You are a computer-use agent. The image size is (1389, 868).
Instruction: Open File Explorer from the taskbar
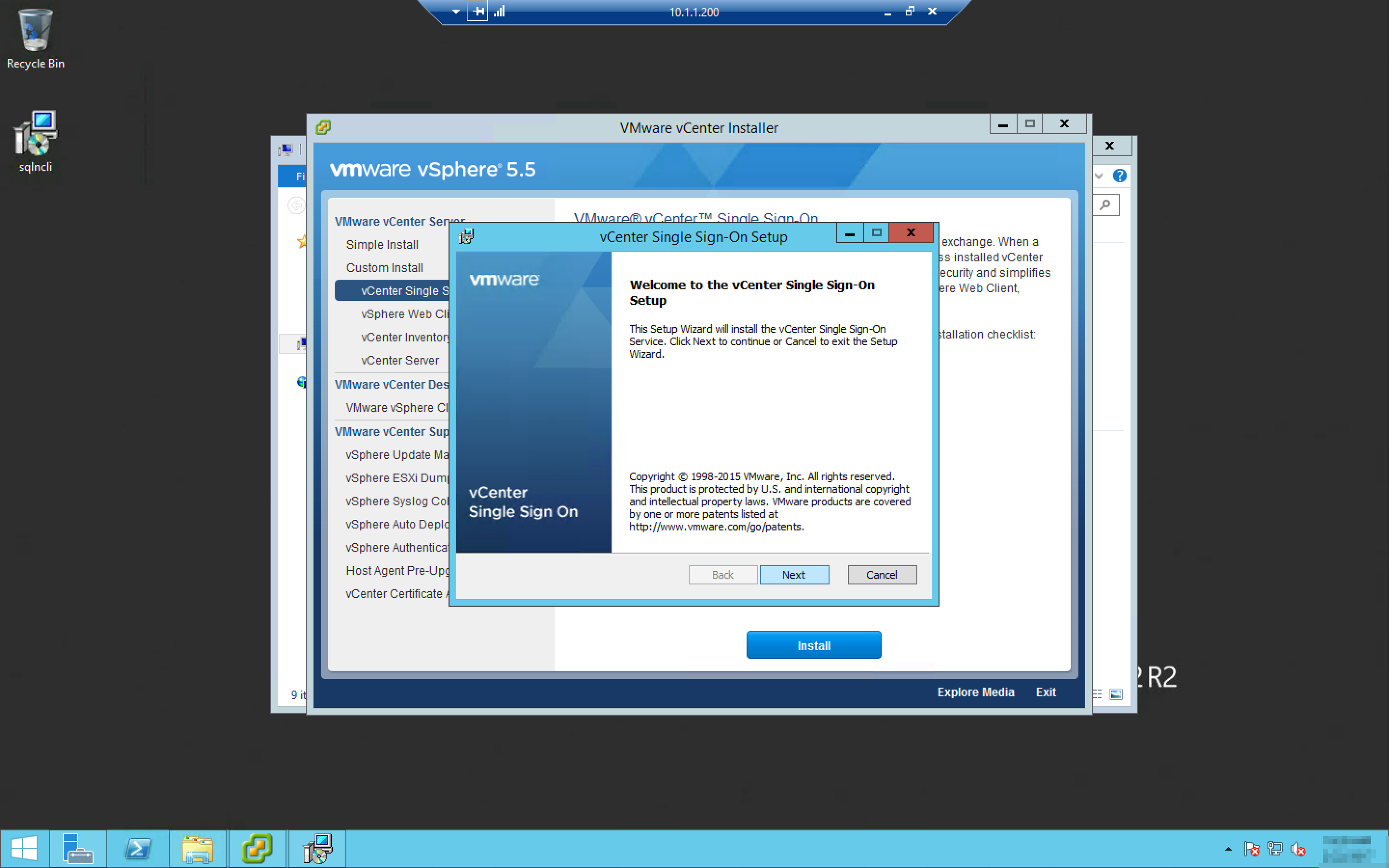pos(197,848)
